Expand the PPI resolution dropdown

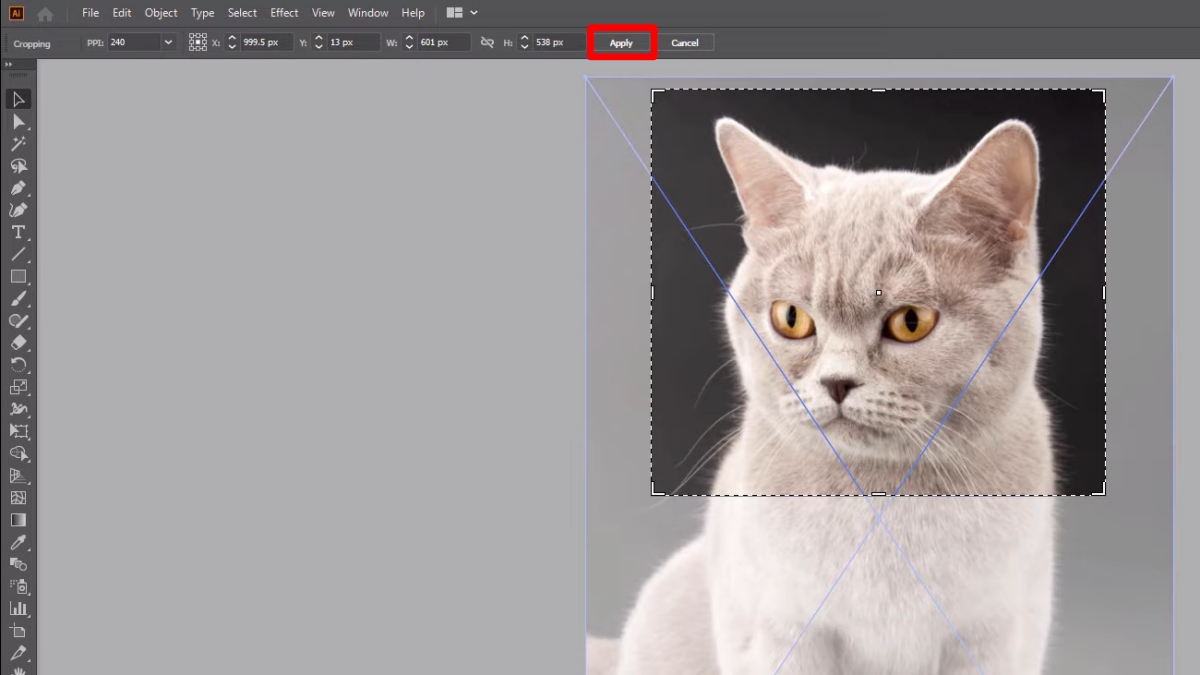[x=168, y=42]
